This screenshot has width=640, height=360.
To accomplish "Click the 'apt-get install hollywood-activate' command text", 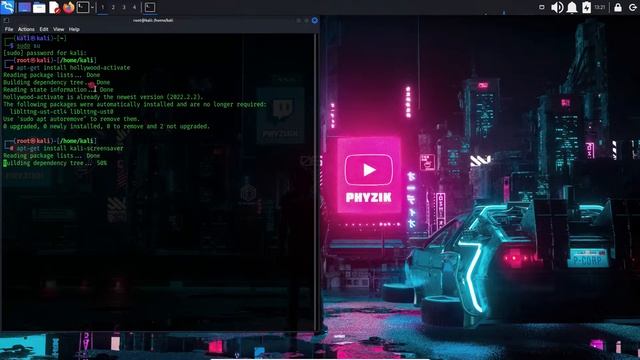I will [73, 68].
